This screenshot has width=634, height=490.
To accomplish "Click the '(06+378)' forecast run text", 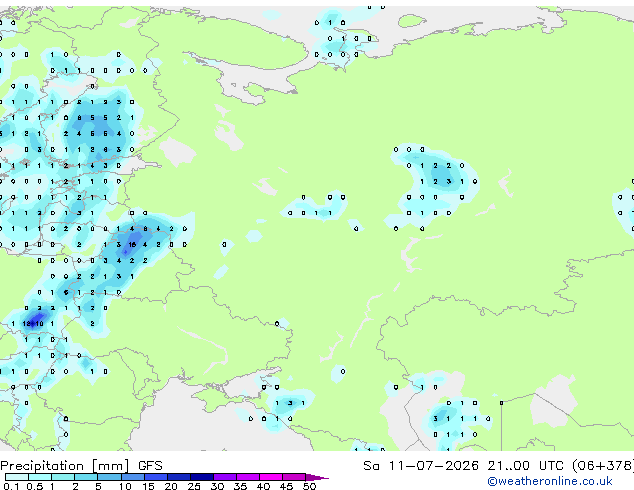I will [603, 466].
